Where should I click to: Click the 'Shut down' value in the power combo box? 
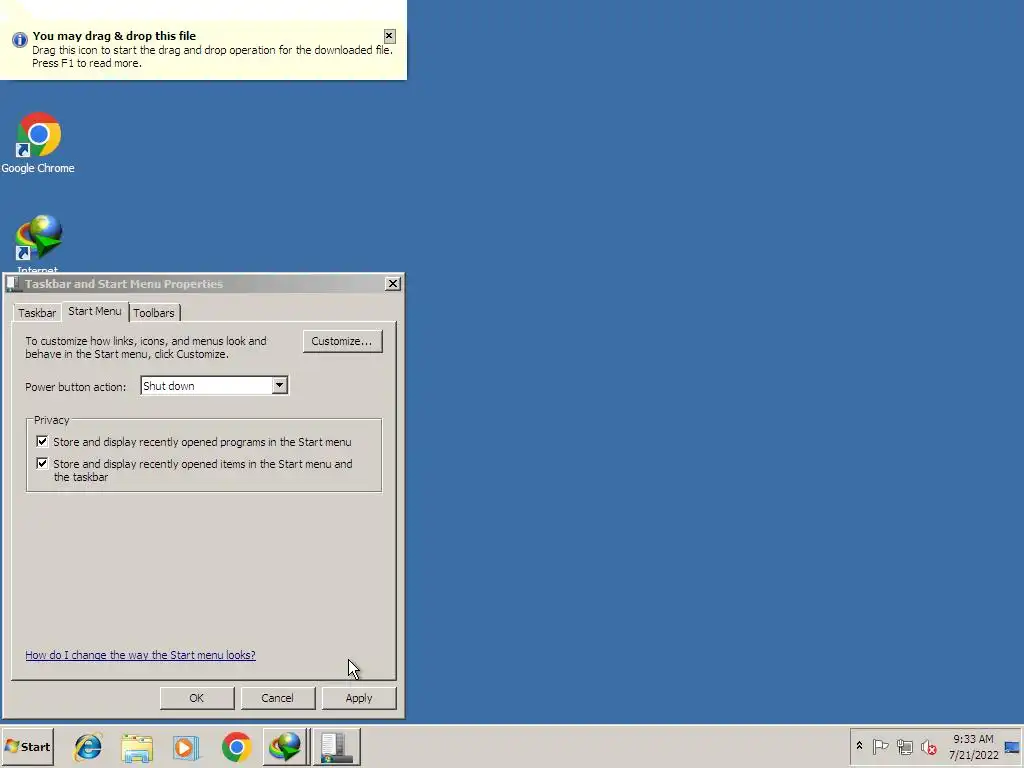[168, 386]
